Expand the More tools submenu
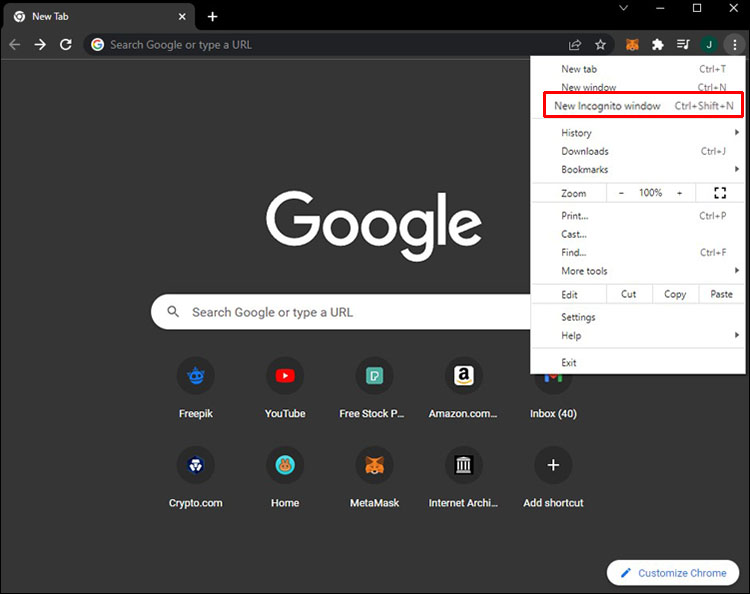Image resolution: width=750 pixels, height=594 pixels. [638, 271]
